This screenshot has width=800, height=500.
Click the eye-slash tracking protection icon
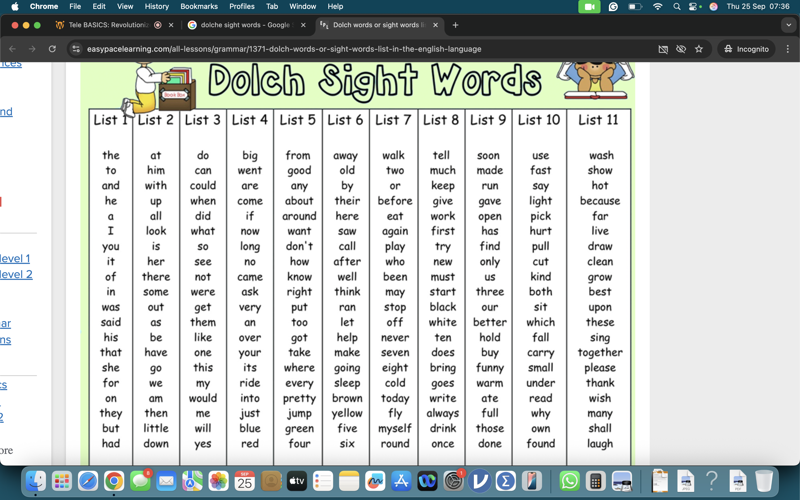(681, 48)
